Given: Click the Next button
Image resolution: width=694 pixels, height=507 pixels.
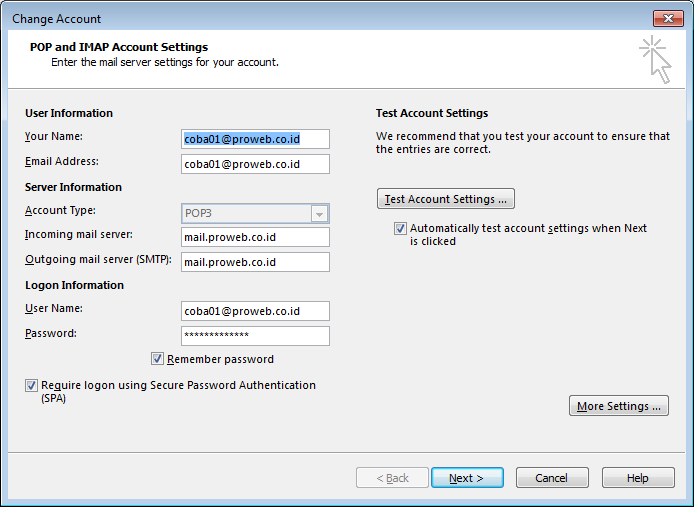Looking at the screenshot, I should point(467,478).
